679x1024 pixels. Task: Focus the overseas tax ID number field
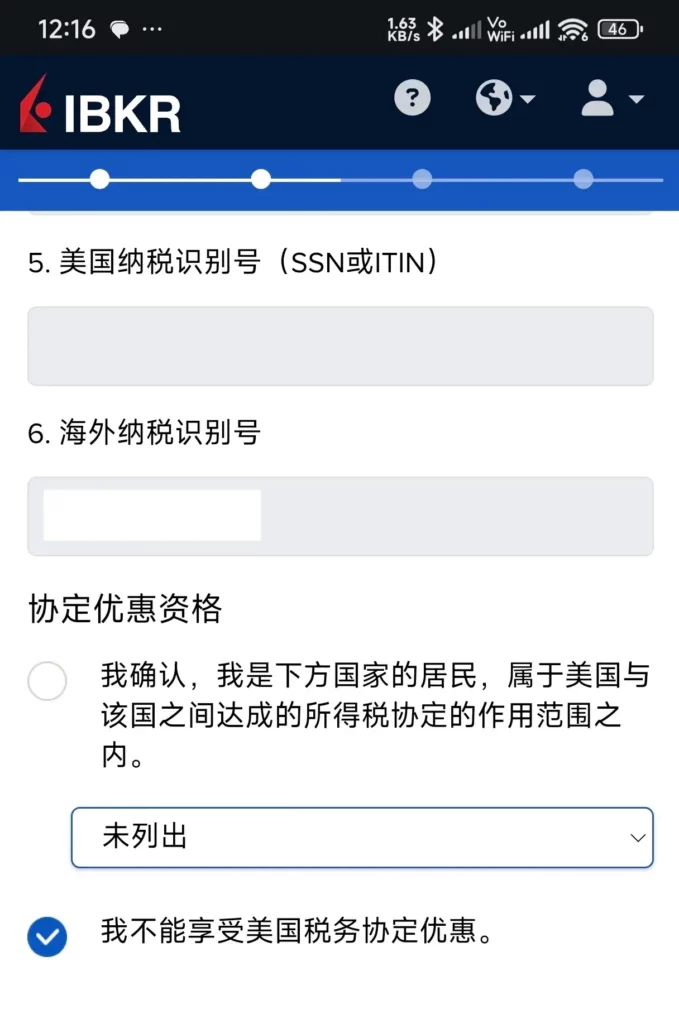[340, 517]
